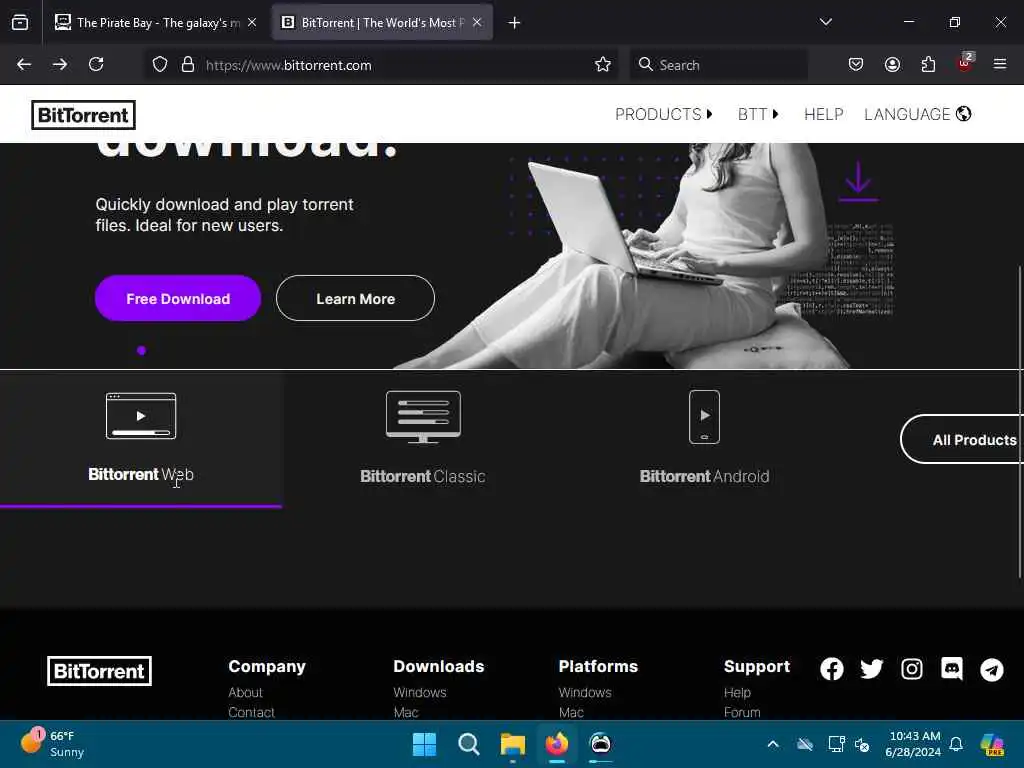Click the footer BitTorrent logo
Viewport: 1024px width, 768px height.
(99, 671)
